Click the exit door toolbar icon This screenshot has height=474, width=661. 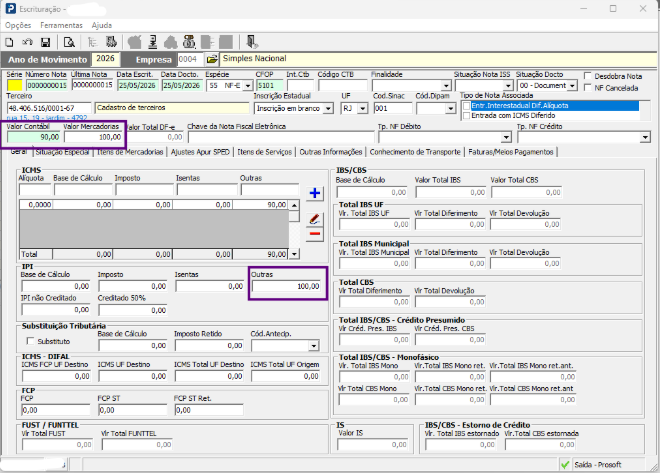click(252, 42)
